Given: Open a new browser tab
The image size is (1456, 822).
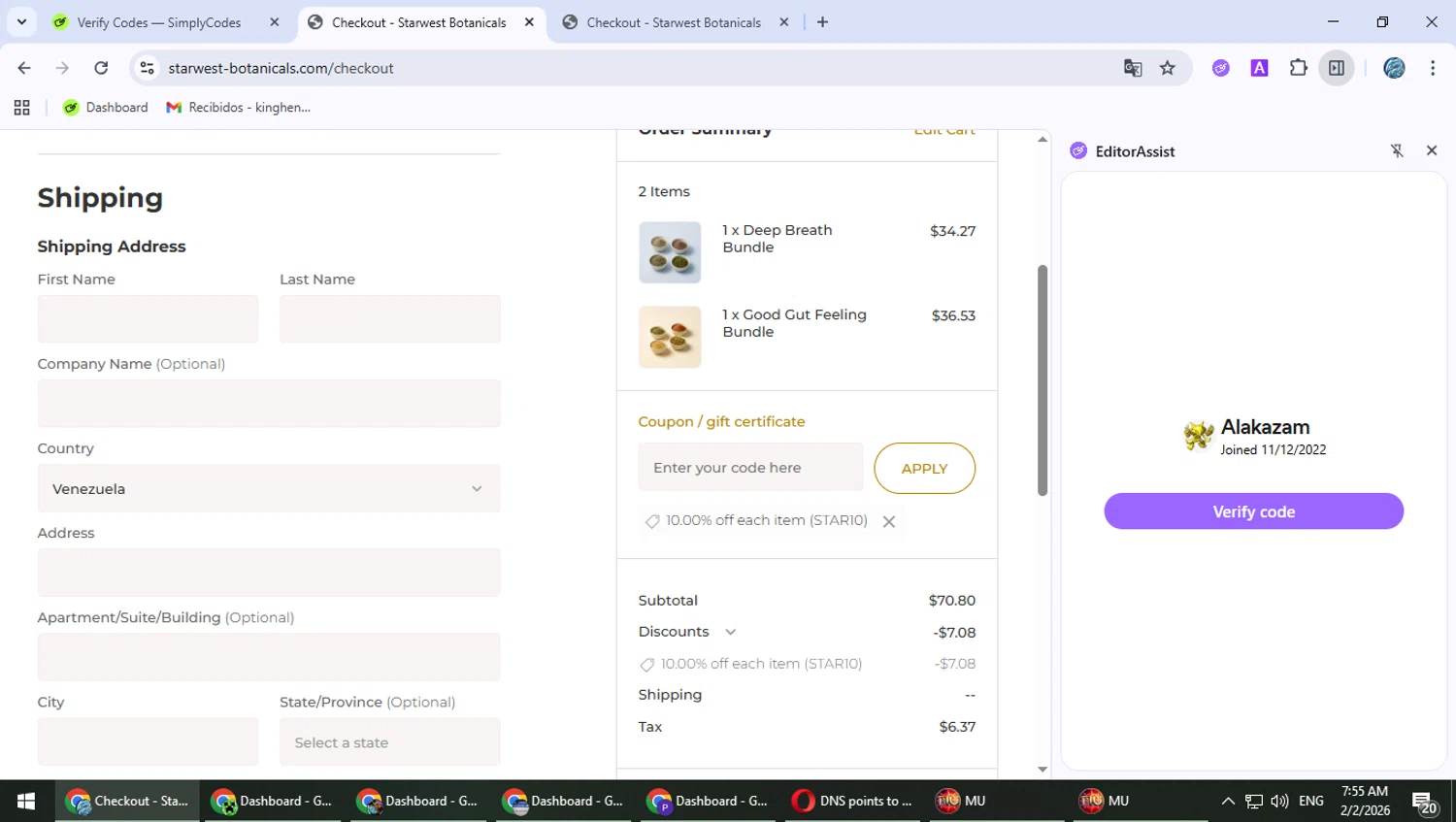Looking at the screenshot, I should 822,22.
